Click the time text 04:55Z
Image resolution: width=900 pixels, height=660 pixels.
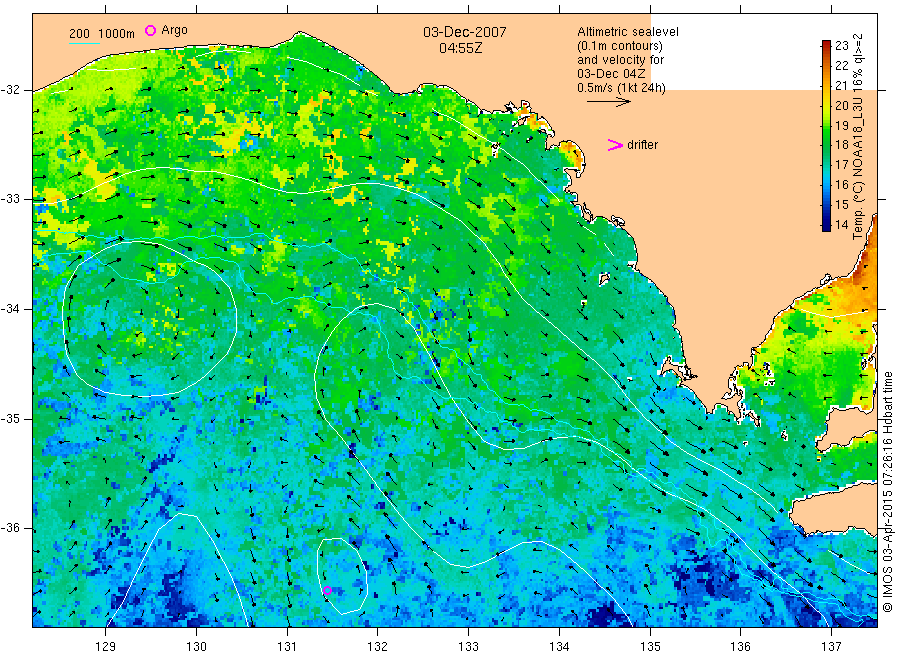(460, 48)
